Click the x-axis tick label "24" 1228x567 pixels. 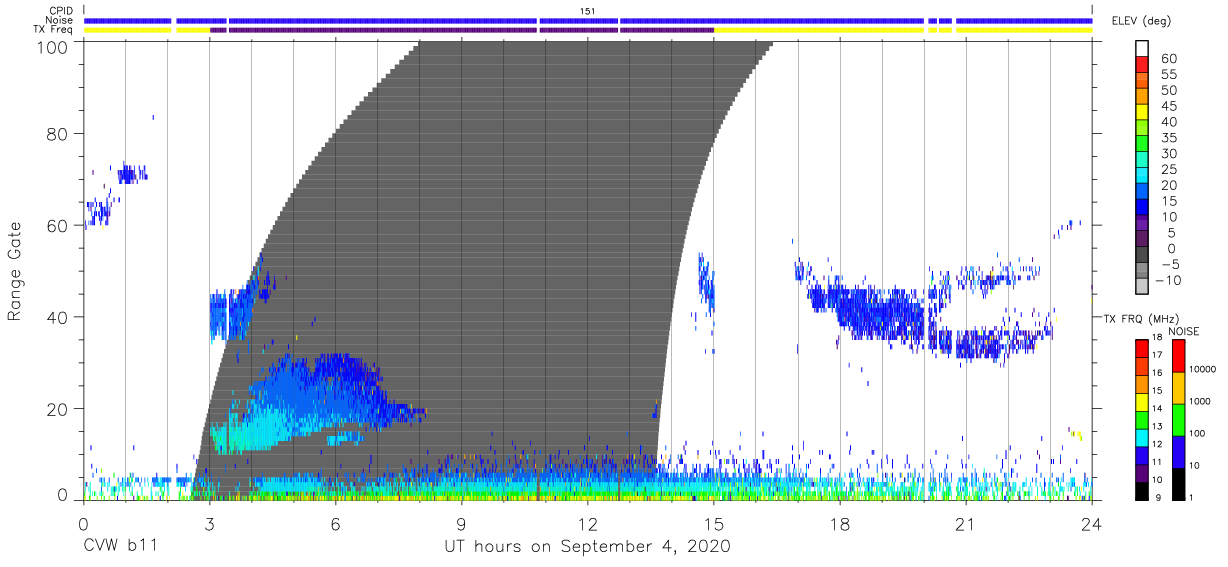1091,523
